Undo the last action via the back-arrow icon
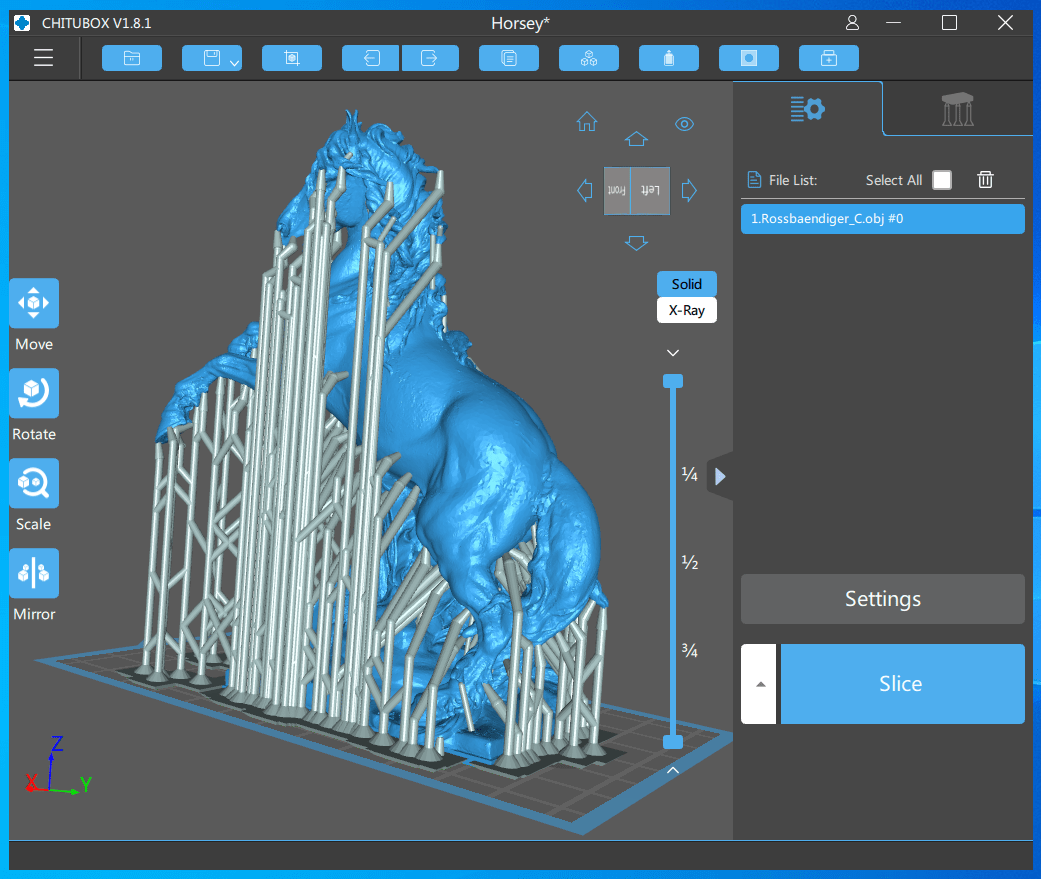Image resolution: width=1041 pixels, height=879 pixels. (x=370, y=57)
